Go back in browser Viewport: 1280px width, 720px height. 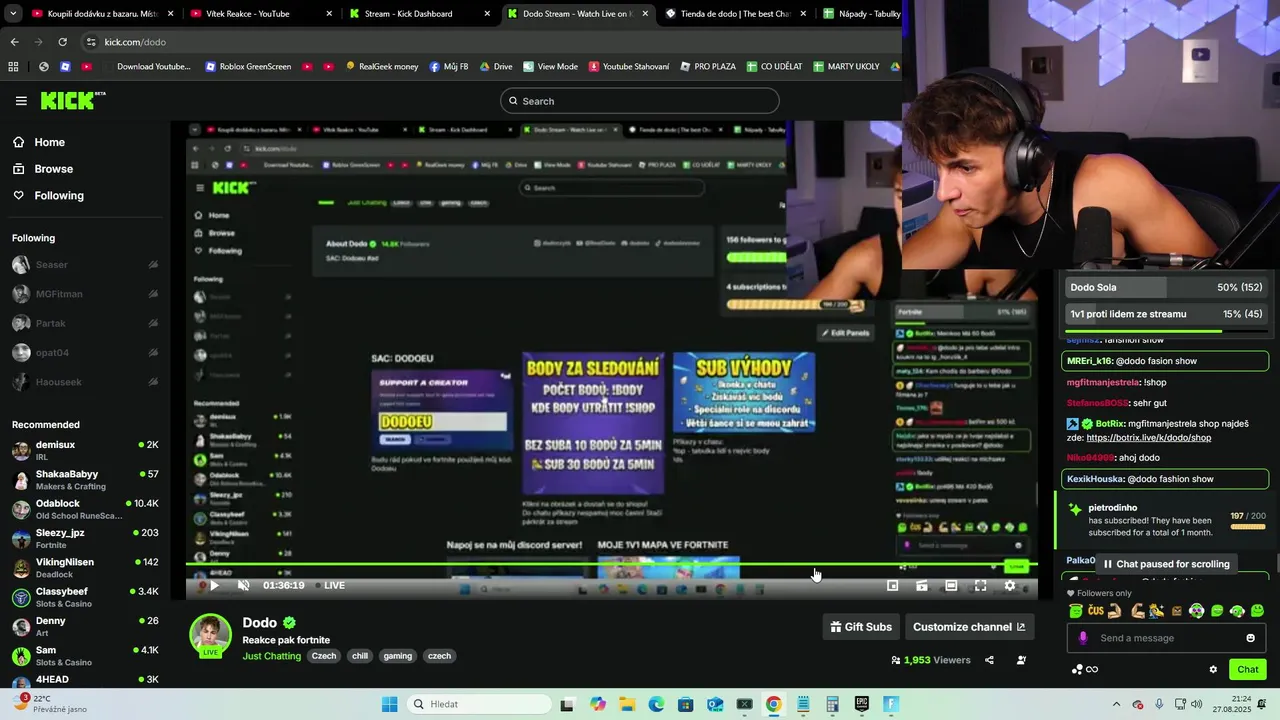[x=14, y=42]
